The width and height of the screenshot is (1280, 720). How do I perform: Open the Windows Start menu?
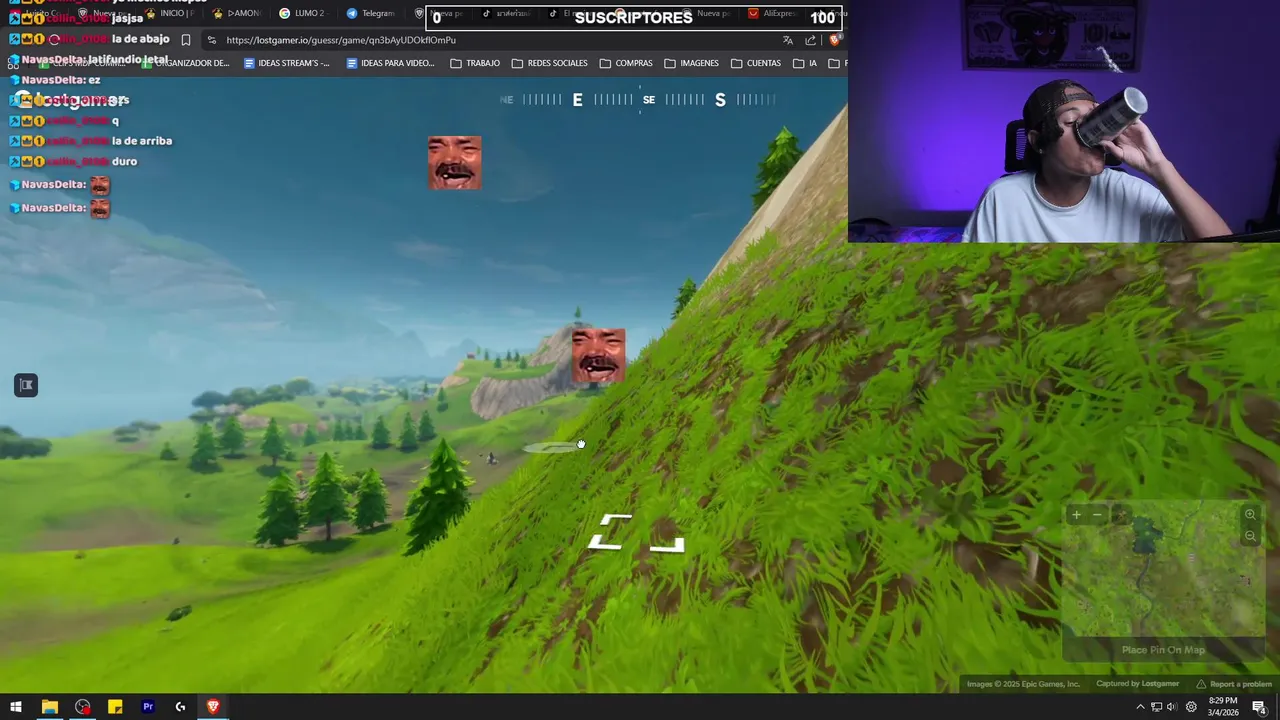click(16, 707)
